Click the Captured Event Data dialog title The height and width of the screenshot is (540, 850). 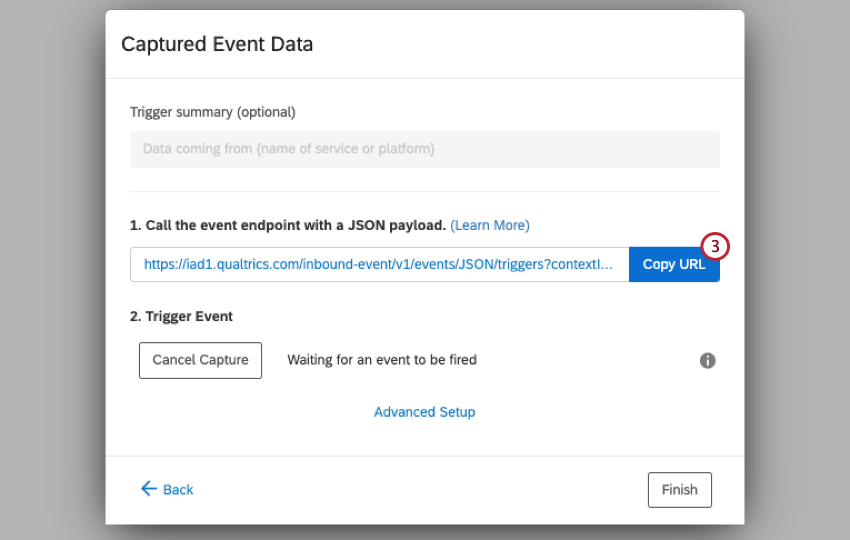[x=217, y=44]
